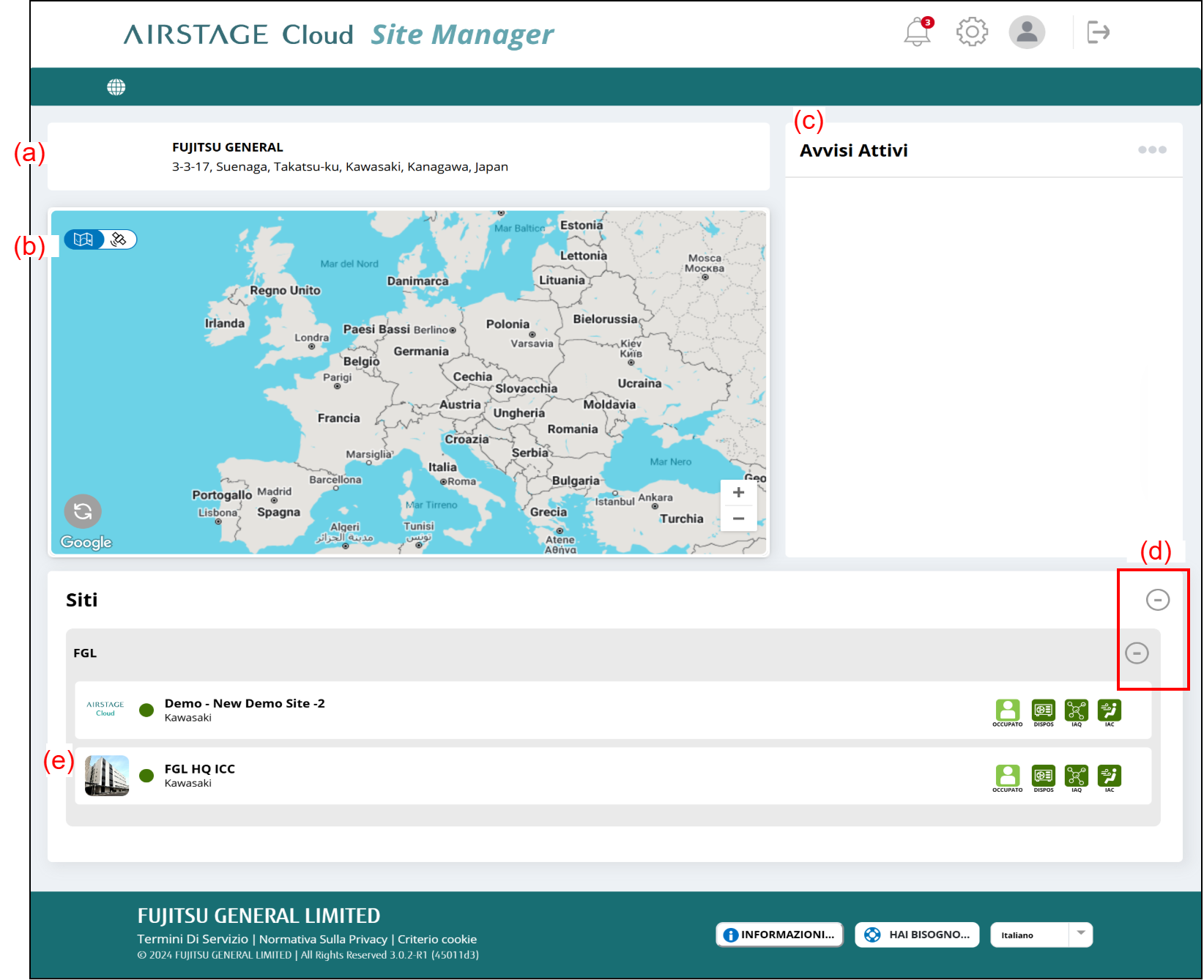Click the map refresh icon
Image resolution: width=1204 pixels, height=980 pixels.
pyautogui.click(x=83, y=511)
